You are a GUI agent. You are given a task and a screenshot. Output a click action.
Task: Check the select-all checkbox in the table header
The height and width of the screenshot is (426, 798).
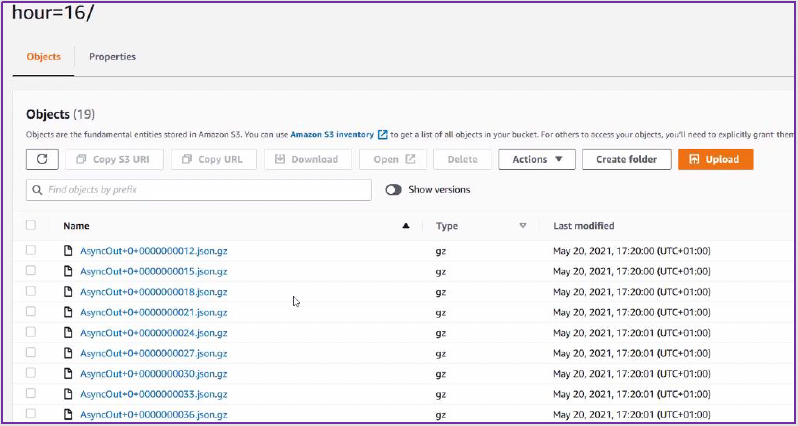[x=31, y=226]
